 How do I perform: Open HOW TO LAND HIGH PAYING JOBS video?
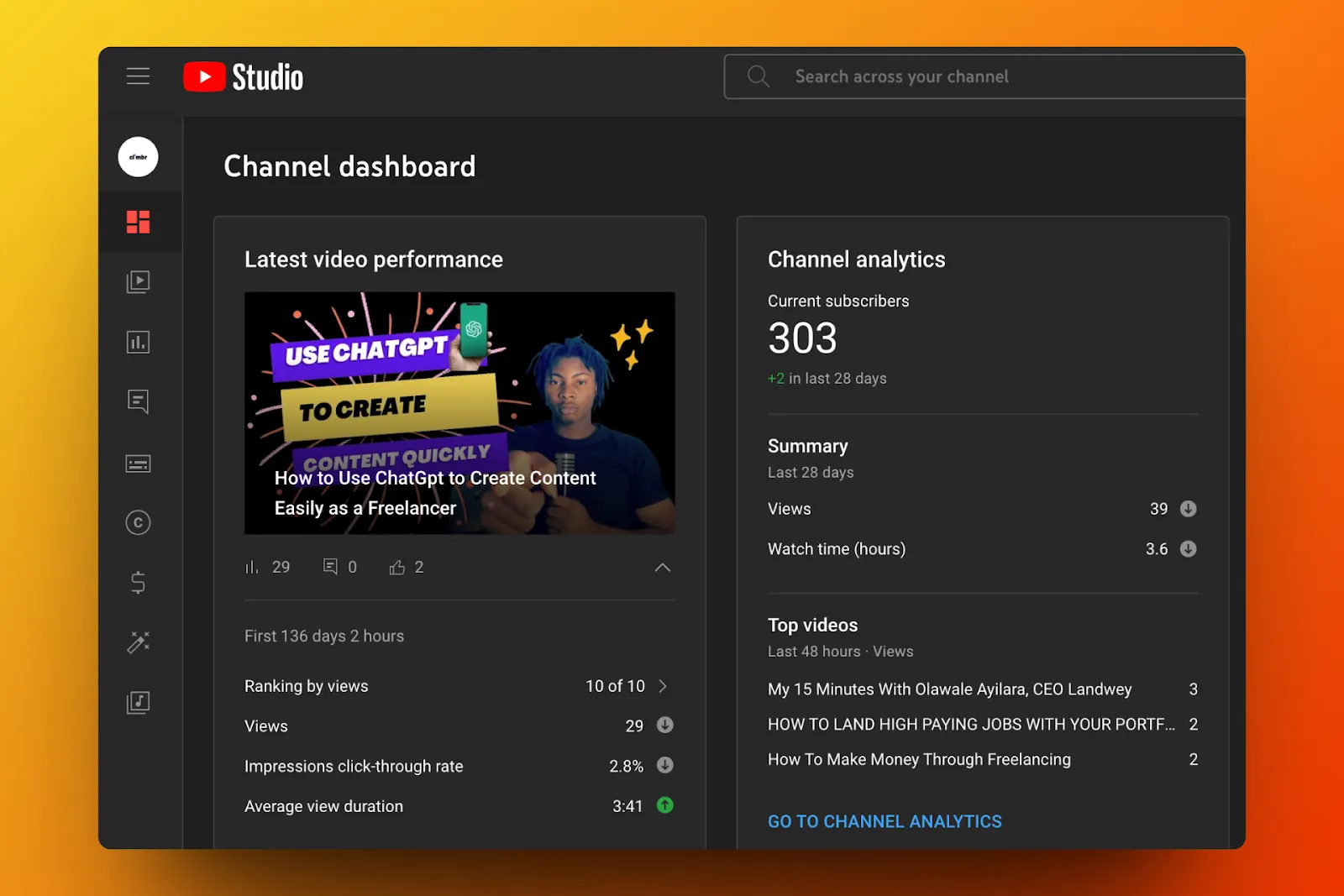(x=971, y=724)
